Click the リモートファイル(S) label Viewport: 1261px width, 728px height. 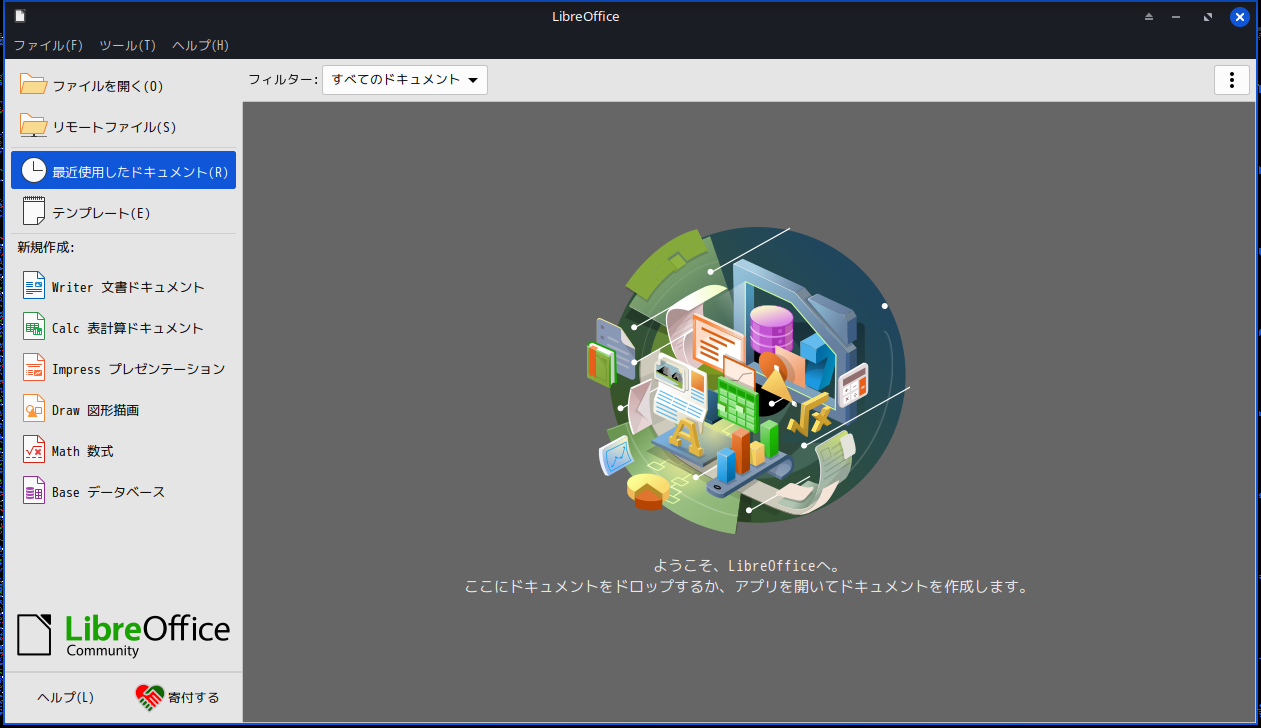(114, 127)
